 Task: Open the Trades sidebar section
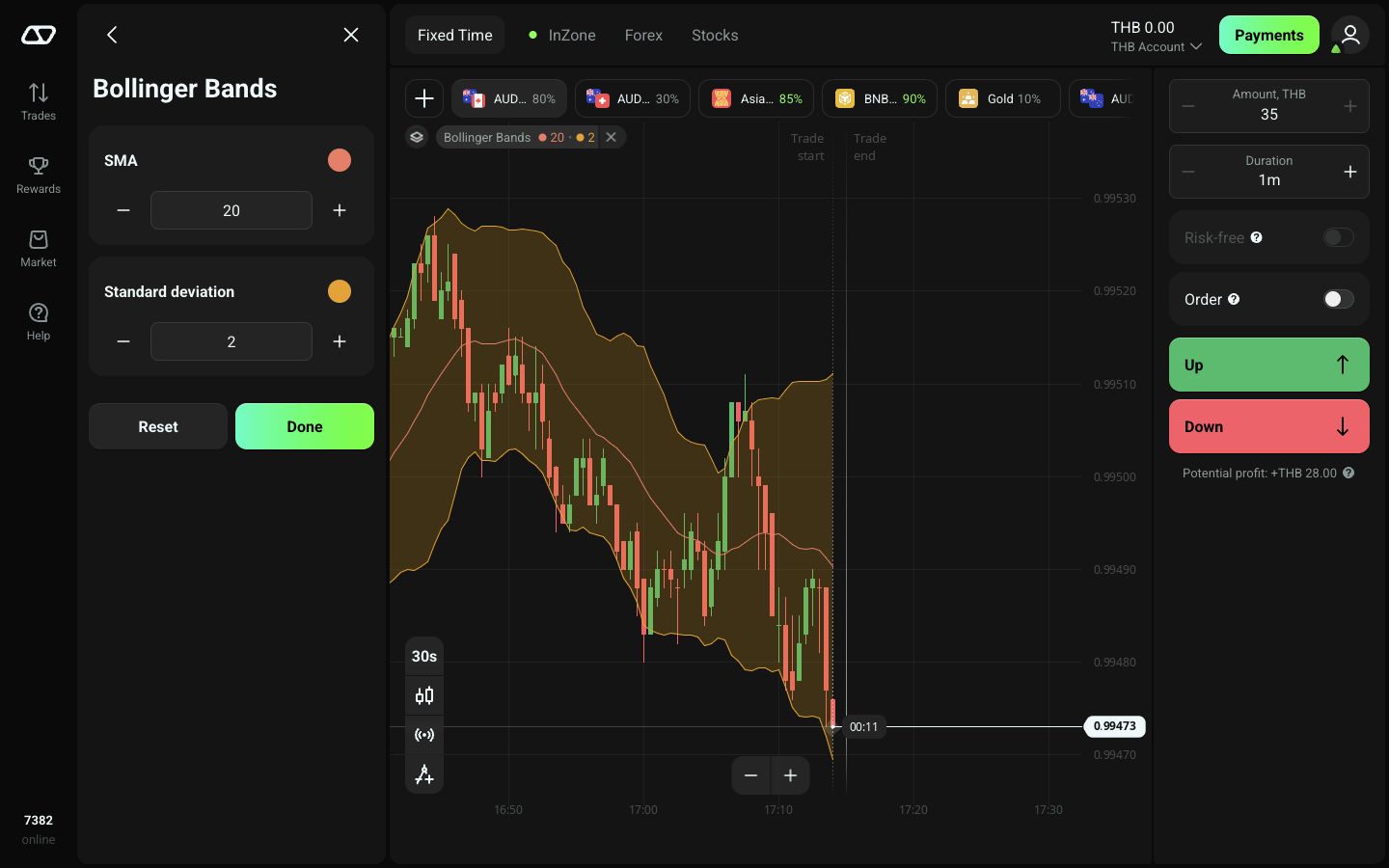pos(39,101)
